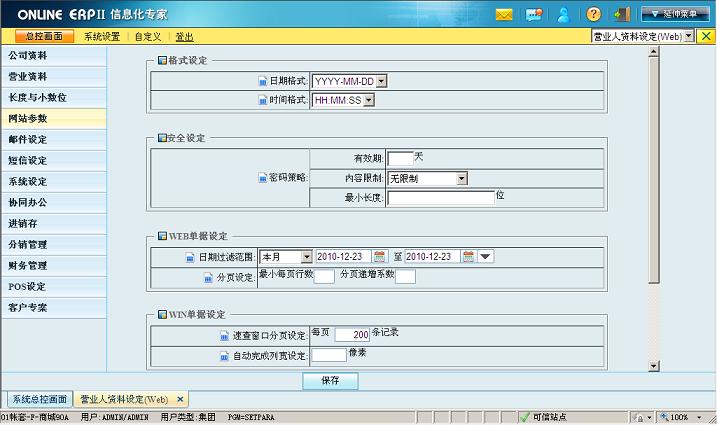Open the 系统设置 menu
This screenshot has height=425, width=717.
[102, 36]
